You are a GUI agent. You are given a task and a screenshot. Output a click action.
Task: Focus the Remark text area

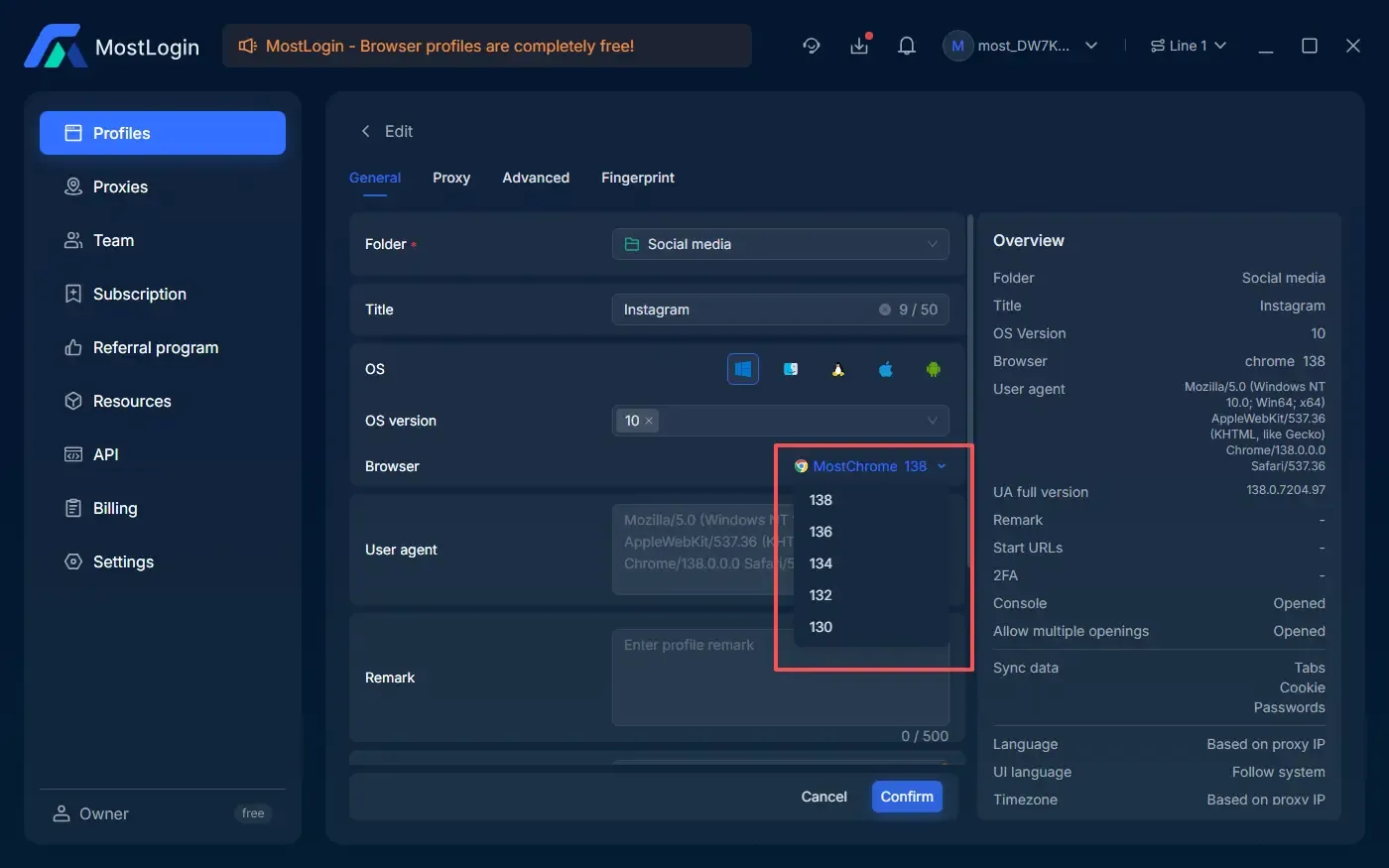click(781, 678)
